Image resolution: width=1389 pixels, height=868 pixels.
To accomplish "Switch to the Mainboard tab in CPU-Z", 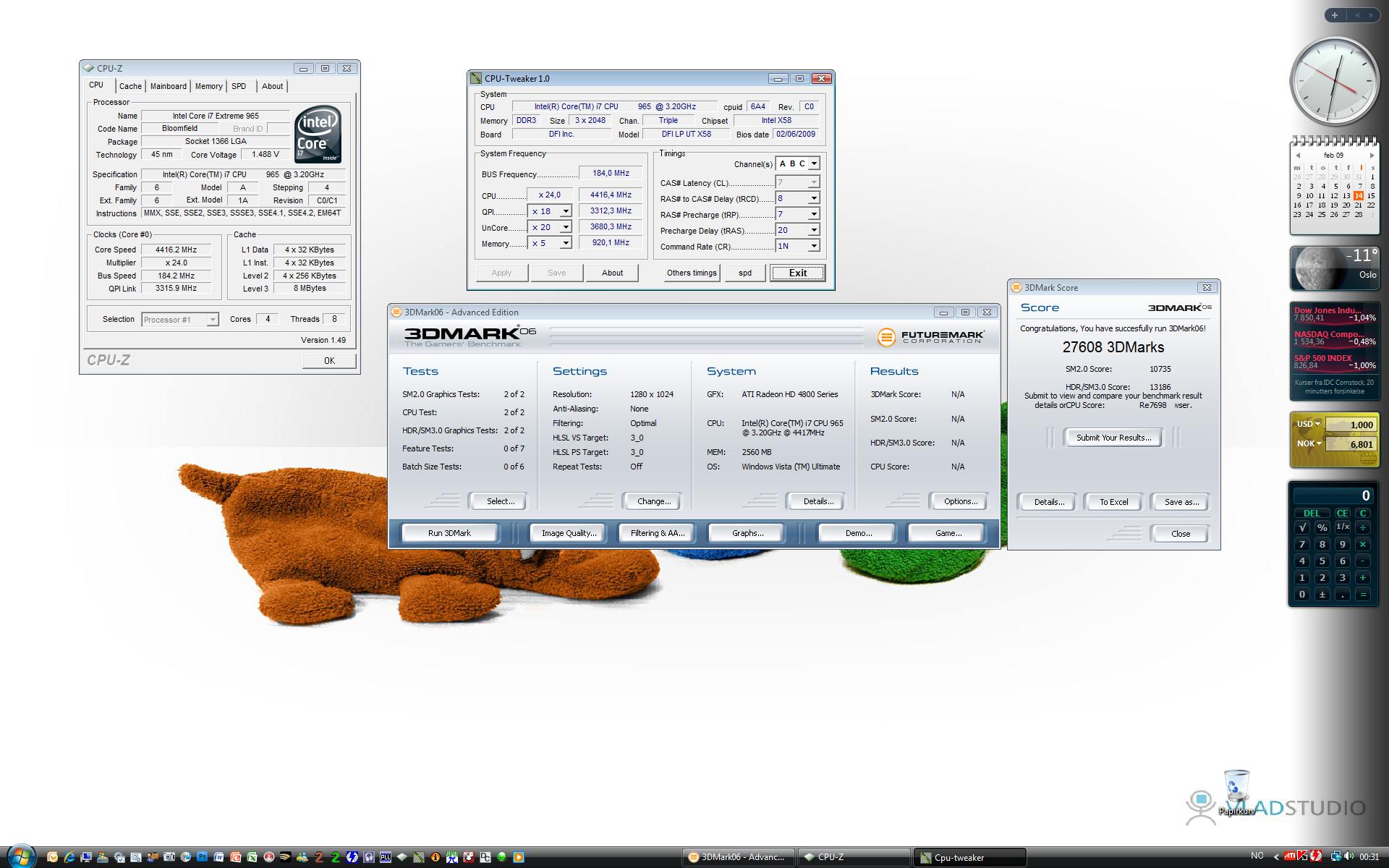I will (x=169, y=86).
